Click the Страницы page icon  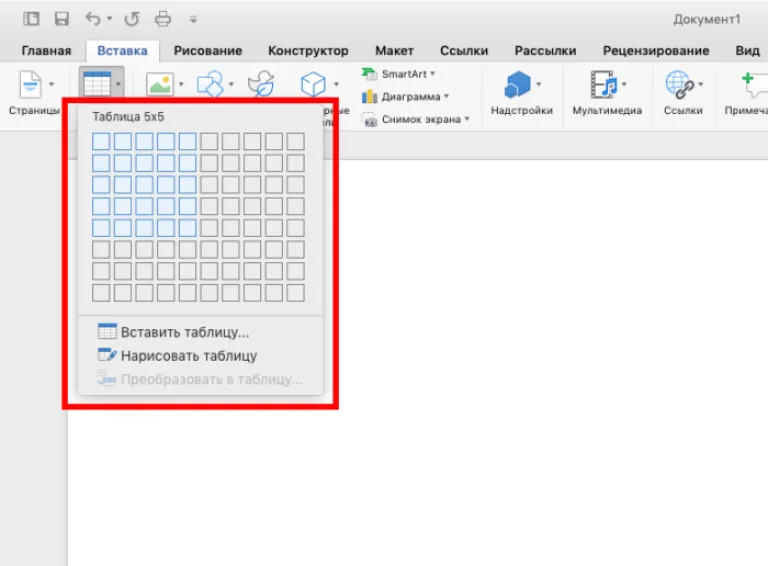(30, 84)
